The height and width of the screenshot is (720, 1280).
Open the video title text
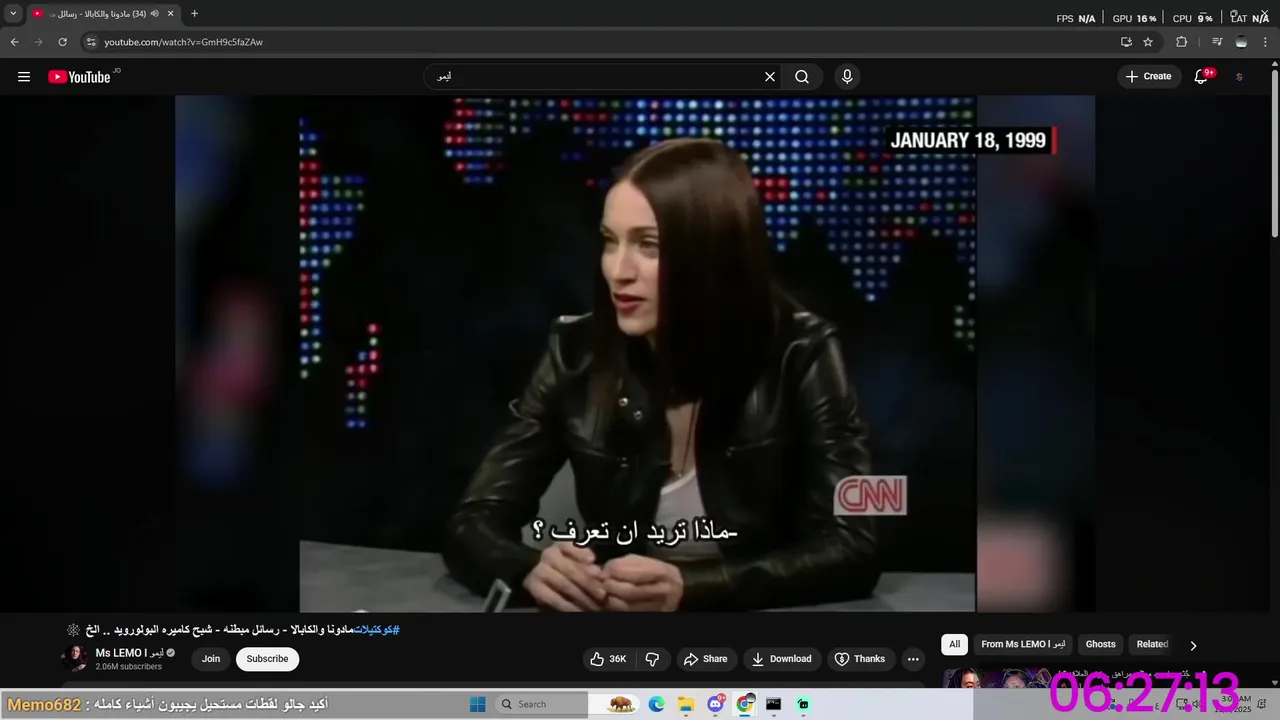[232, 630]
